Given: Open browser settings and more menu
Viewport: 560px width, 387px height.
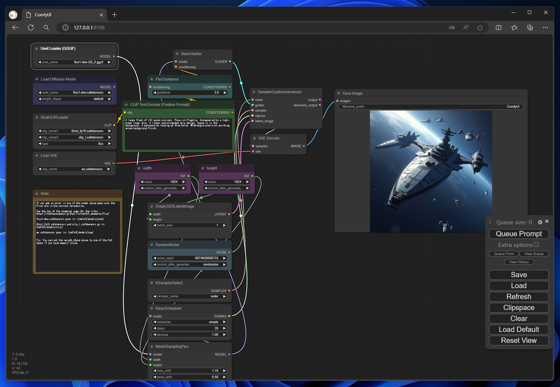Looking at the screenshot, I should pyautogui.click(x=545, y=27).
